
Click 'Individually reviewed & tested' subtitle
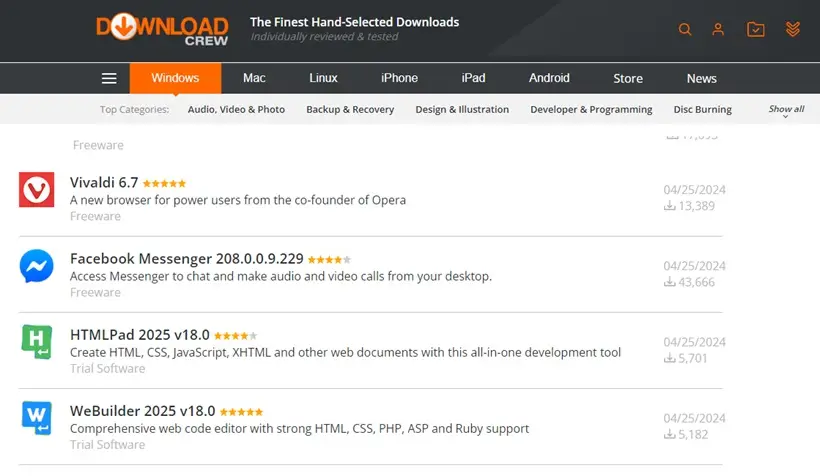[x=324, y=37]
